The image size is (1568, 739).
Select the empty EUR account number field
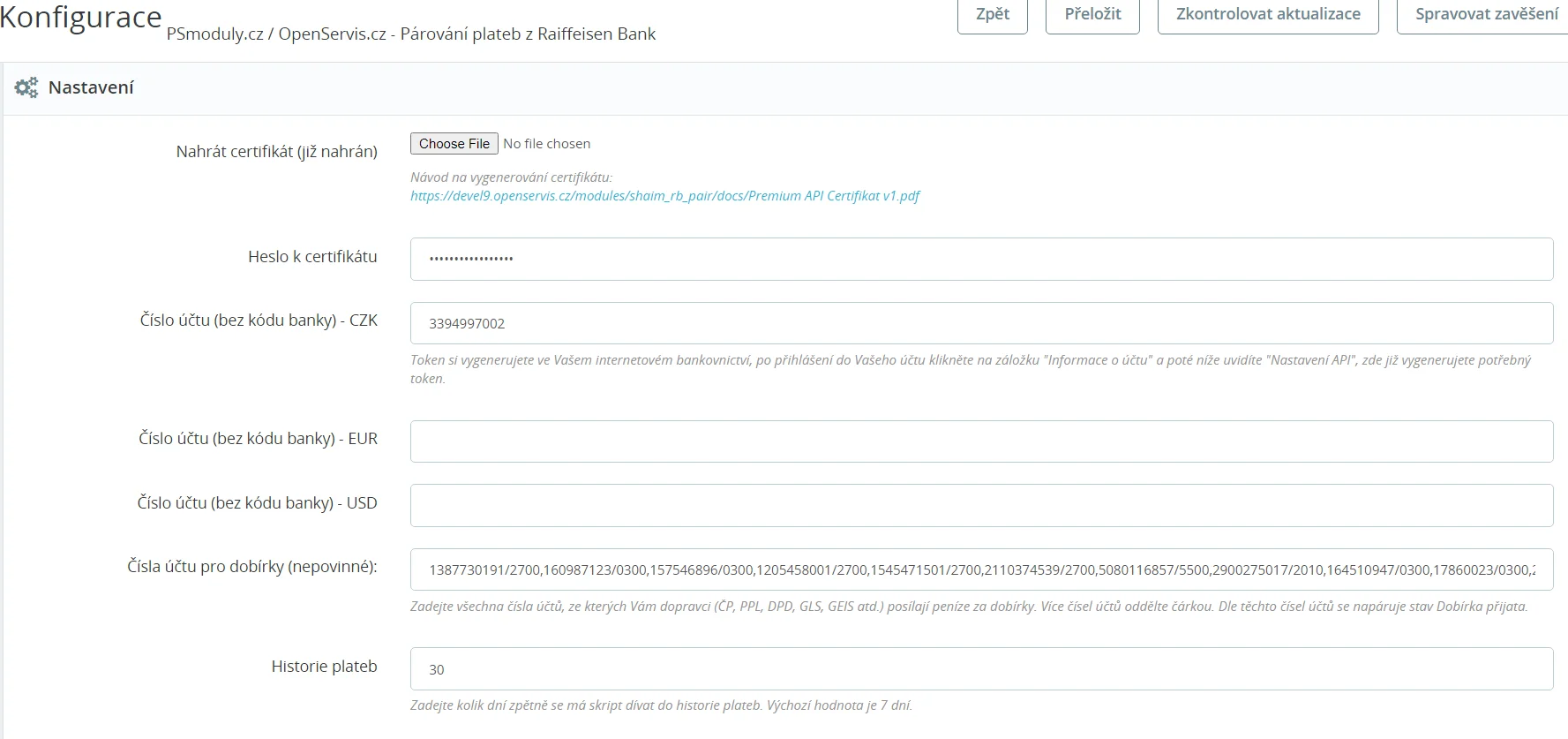tap(980, 441)
